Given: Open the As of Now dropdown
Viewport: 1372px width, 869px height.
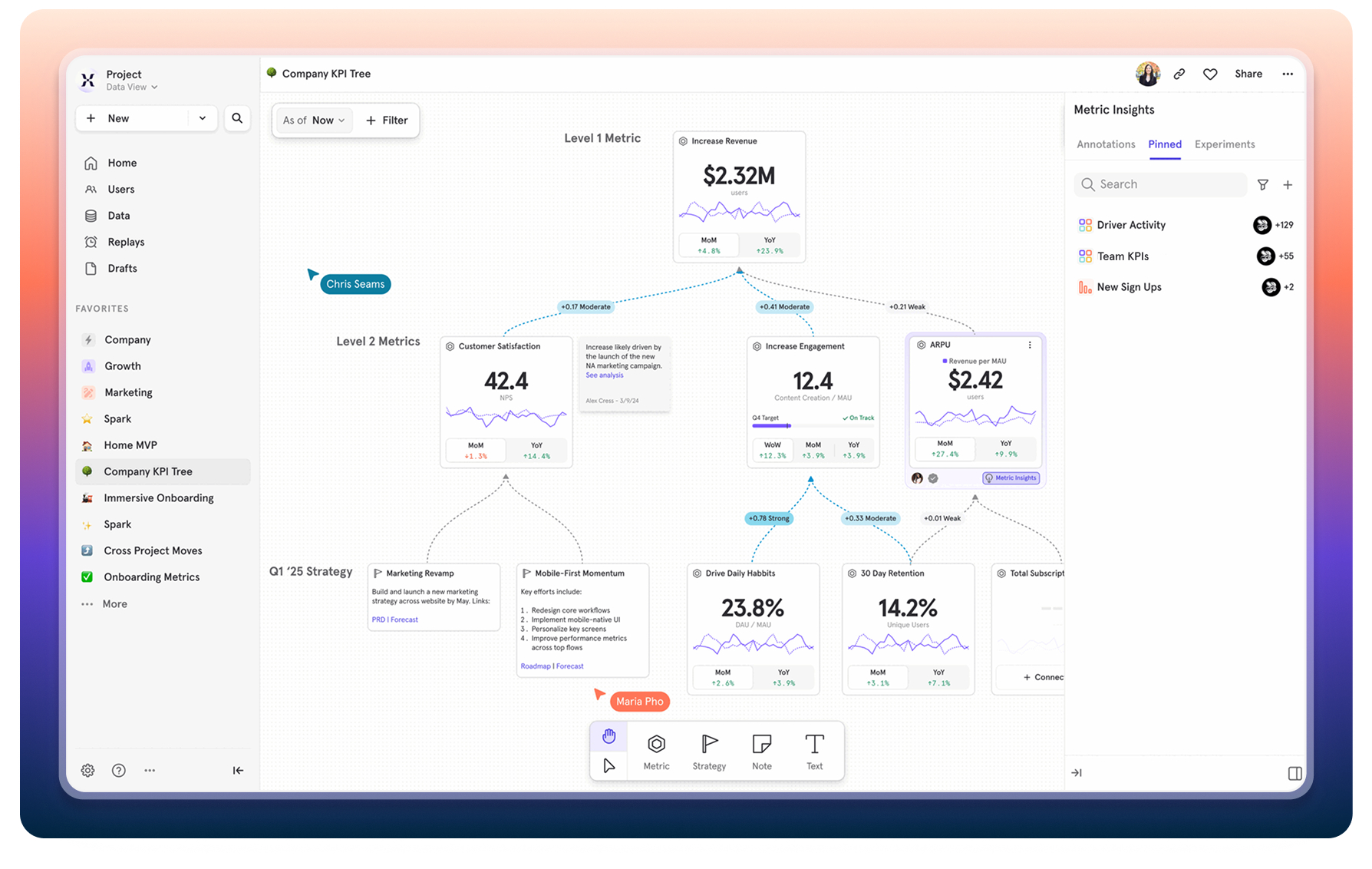Looking at the screenshot, I should coord(314,121).
